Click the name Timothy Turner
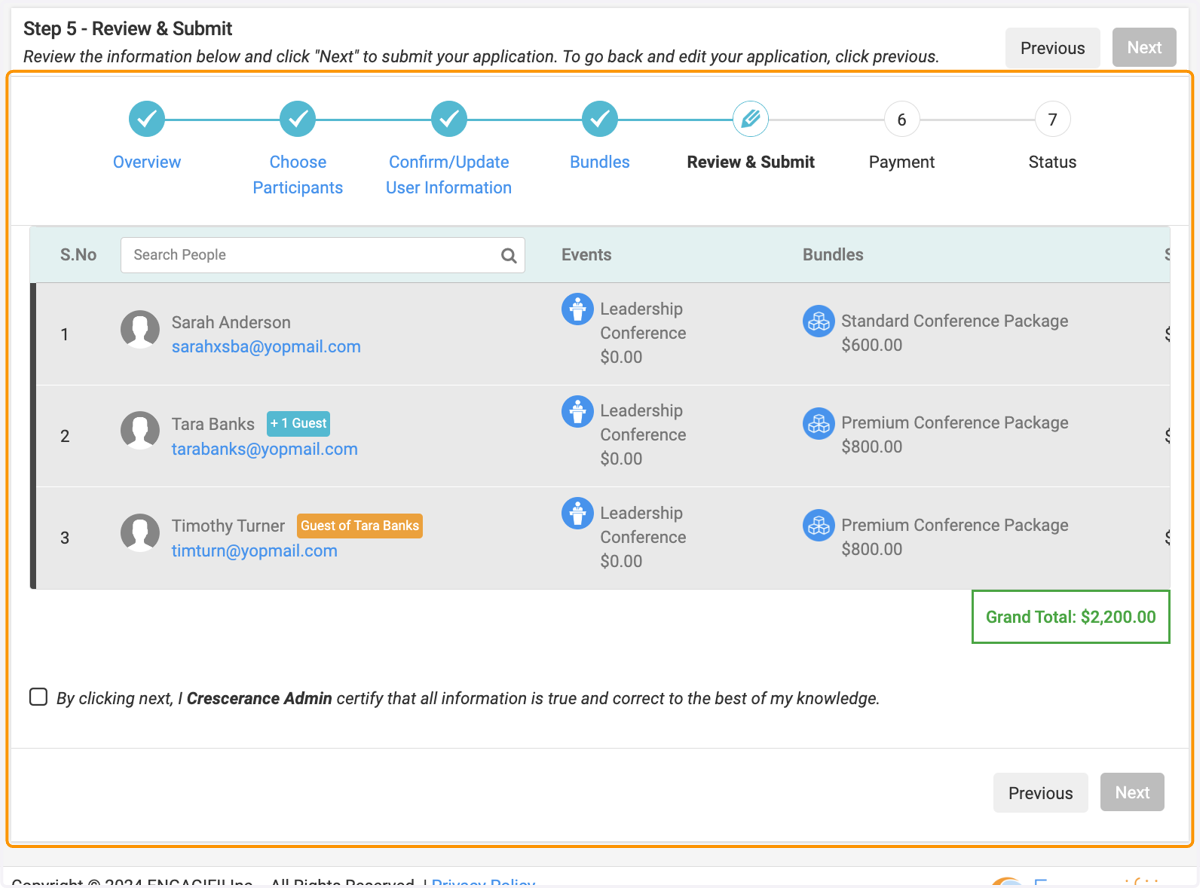This screenshot has width=1200, height=888. [228, 526]
